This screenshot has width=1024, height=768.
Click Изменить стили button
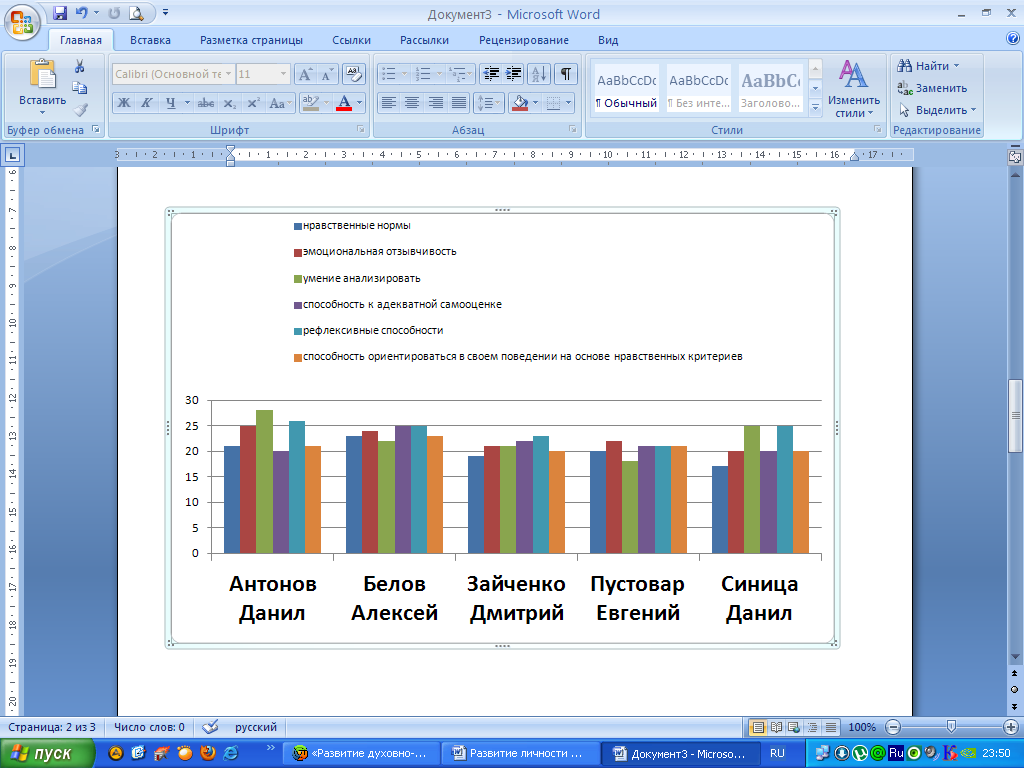coord(854,89)
